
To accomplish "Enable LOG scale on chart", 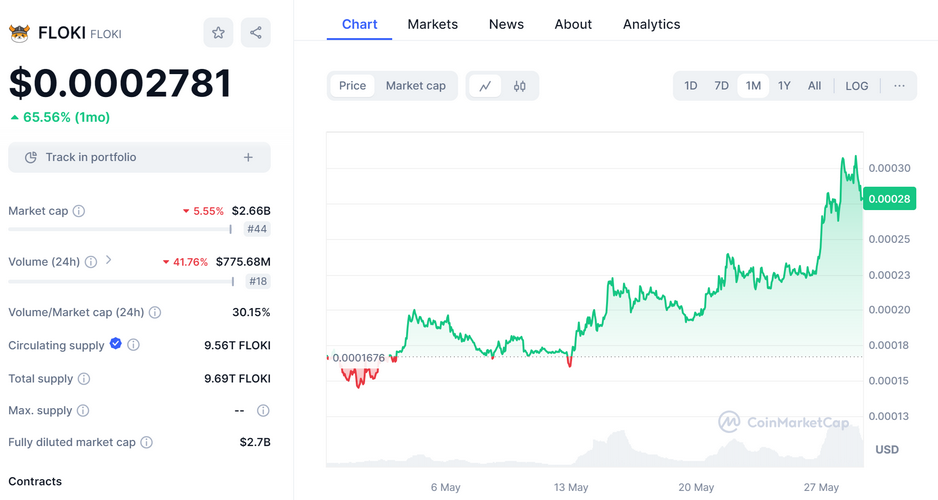I will (x=856, y=86).
